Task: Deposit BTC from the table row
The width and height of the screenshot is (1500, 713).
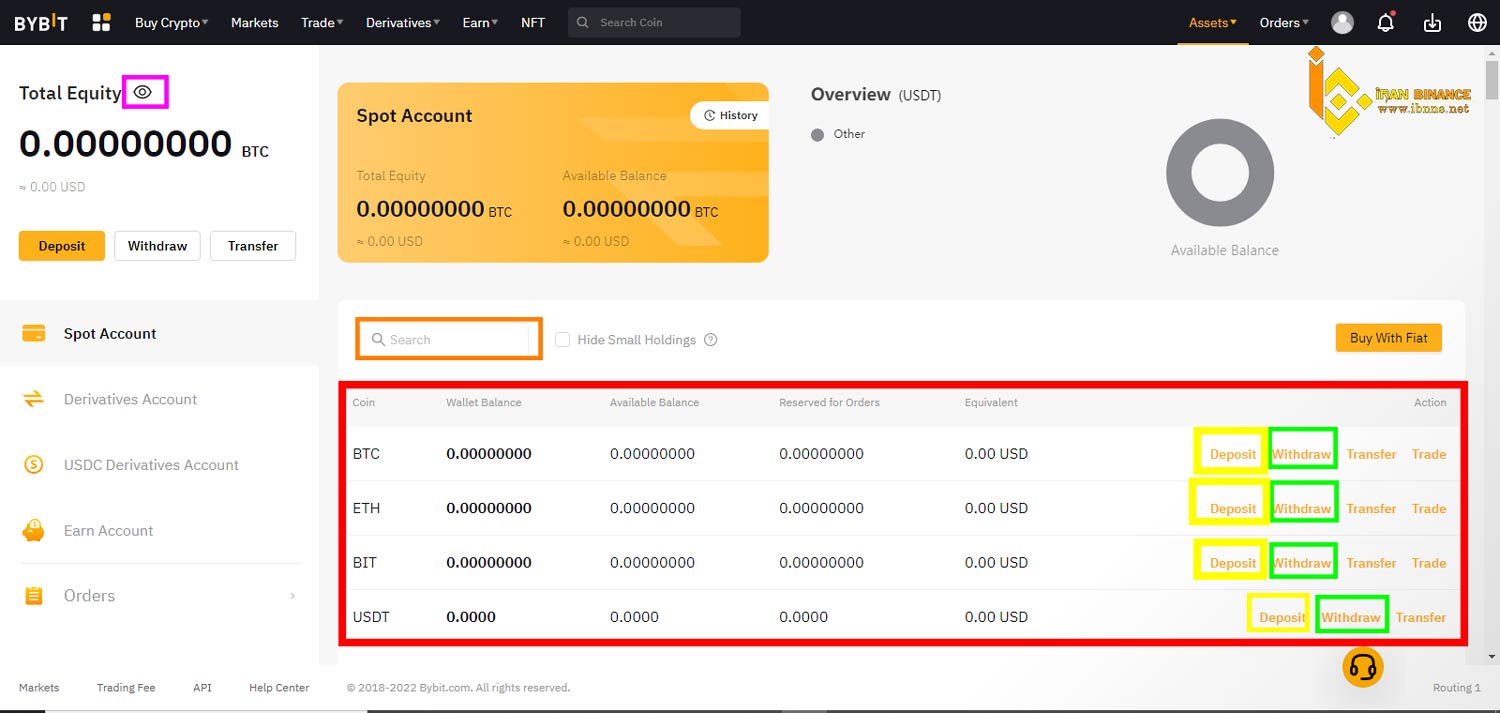Action: (1233, 454)
